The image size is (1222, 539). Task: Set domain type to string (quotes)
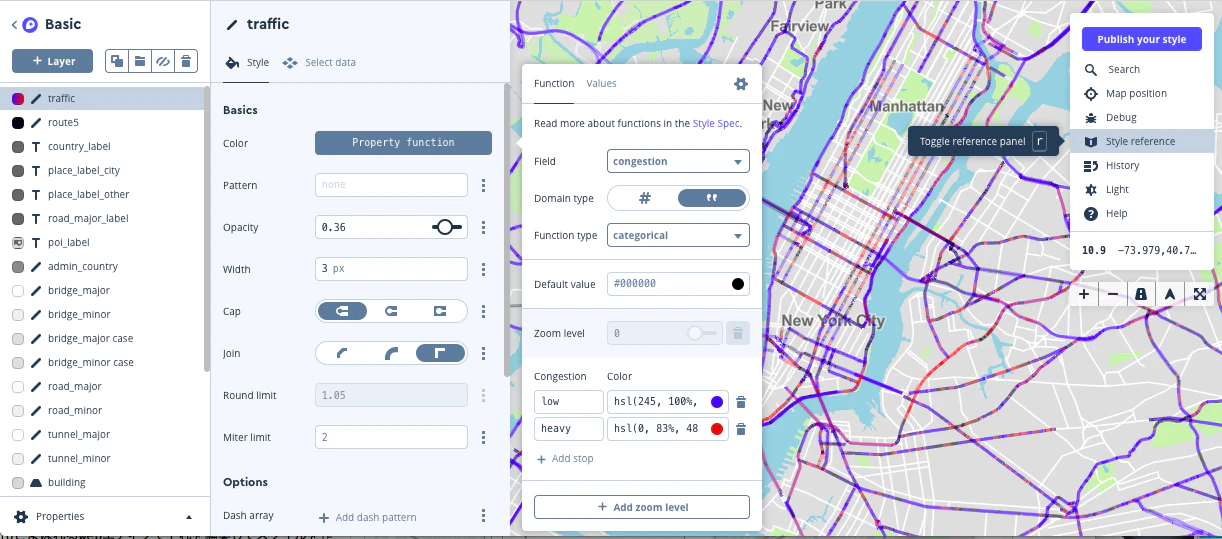[x=711, y=198]
